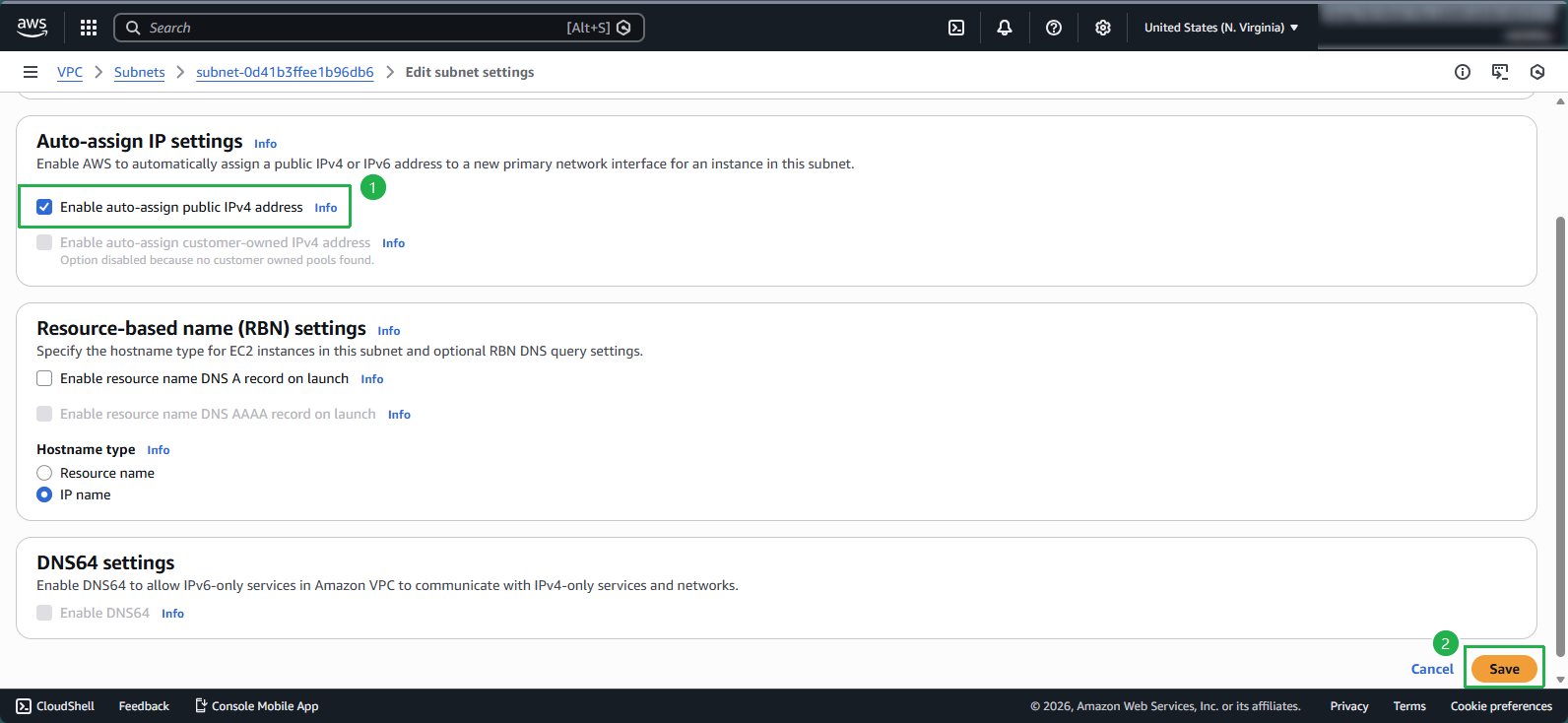Open Info for Auto-assign IP settings
Viewport: 1568px width, 723px height.
266,144
